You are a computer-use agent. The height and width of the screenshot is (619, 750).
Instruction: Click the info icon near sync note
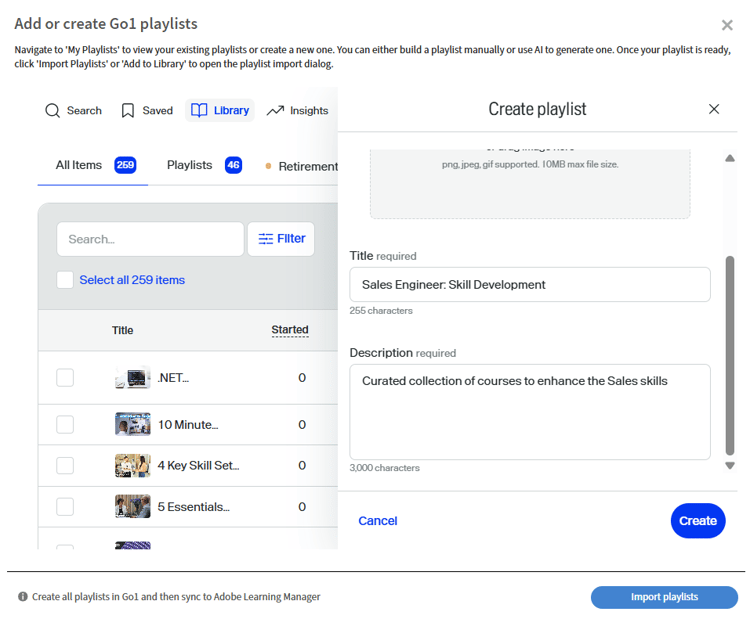pos(22,597)
